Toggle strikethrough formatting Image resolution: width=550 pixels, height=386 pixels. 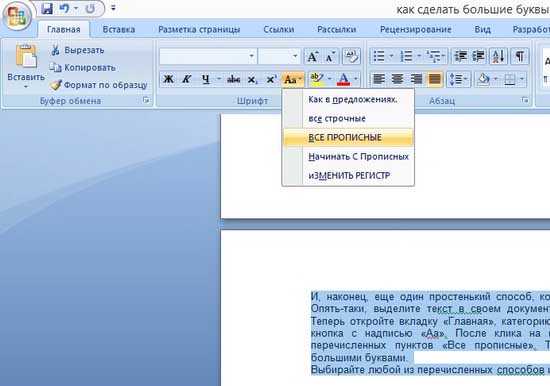coord(233,79)
